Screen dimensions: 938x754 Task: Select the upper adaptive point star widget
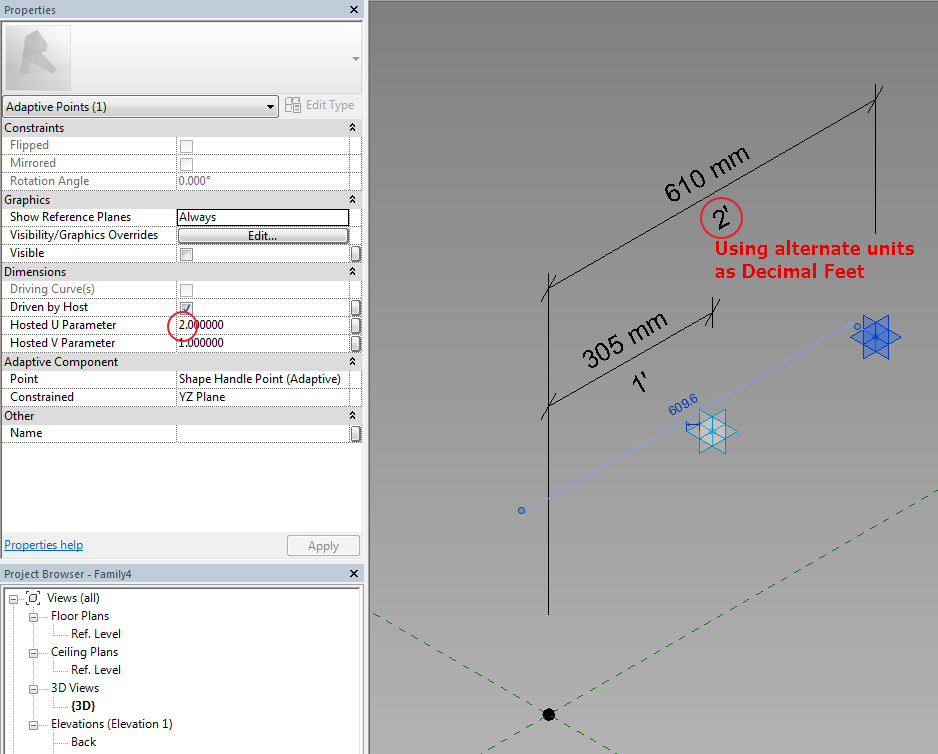coord(875,336)
